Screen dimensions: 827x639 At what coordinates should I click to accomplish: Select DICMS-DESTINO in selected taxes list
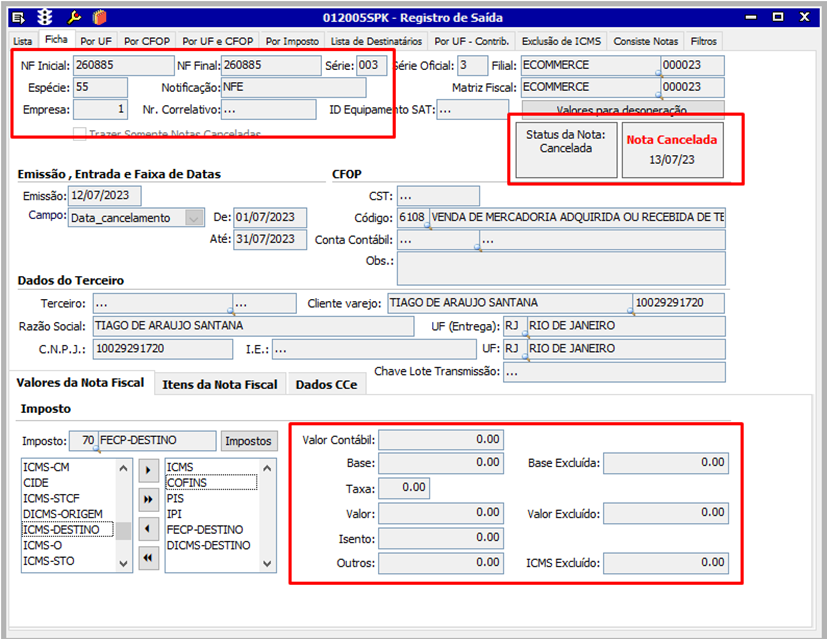pos(208,546)
